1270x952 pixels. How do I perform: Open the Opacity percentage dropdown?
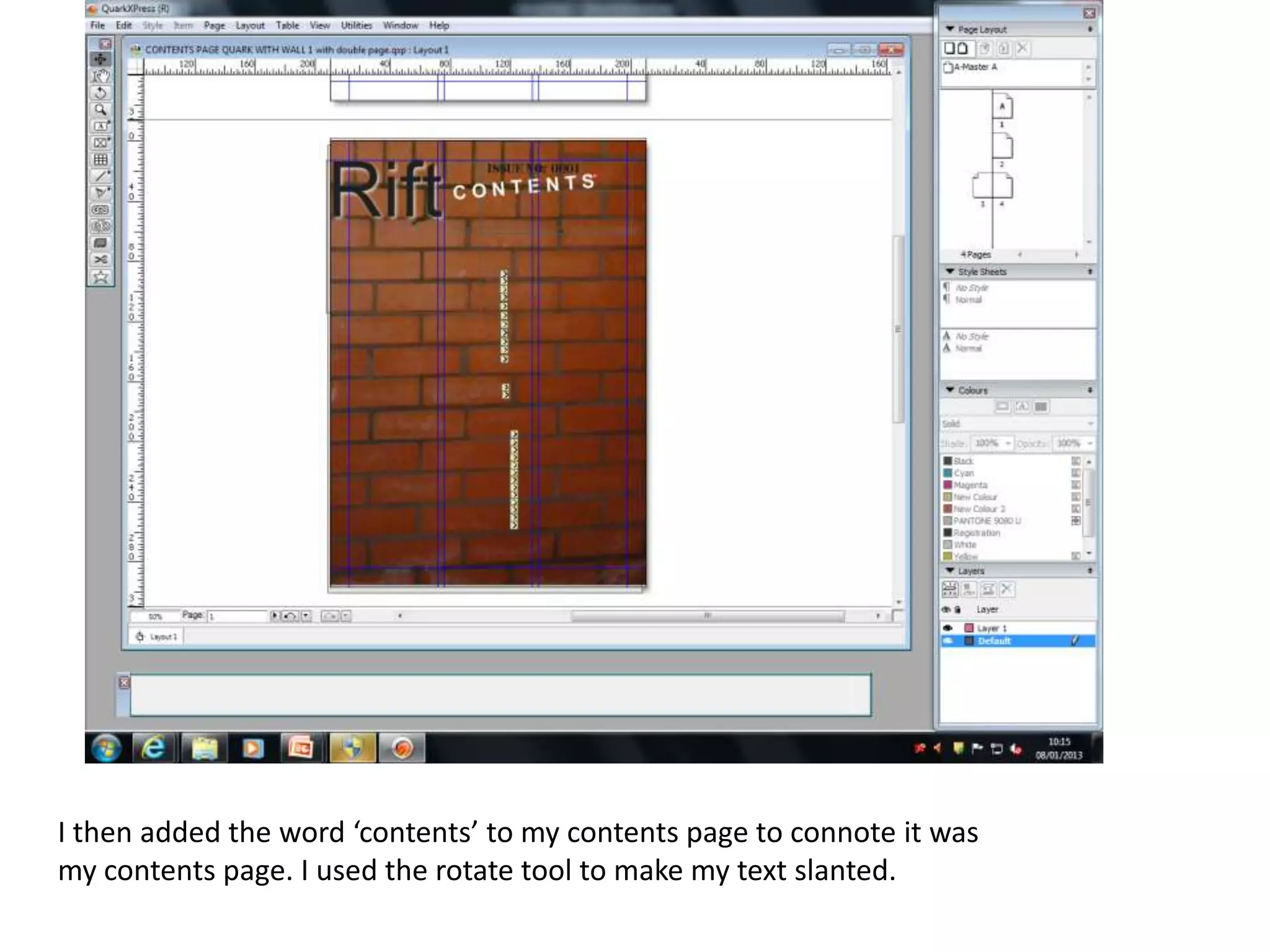pyautogui.click(x=1090, y=443)
